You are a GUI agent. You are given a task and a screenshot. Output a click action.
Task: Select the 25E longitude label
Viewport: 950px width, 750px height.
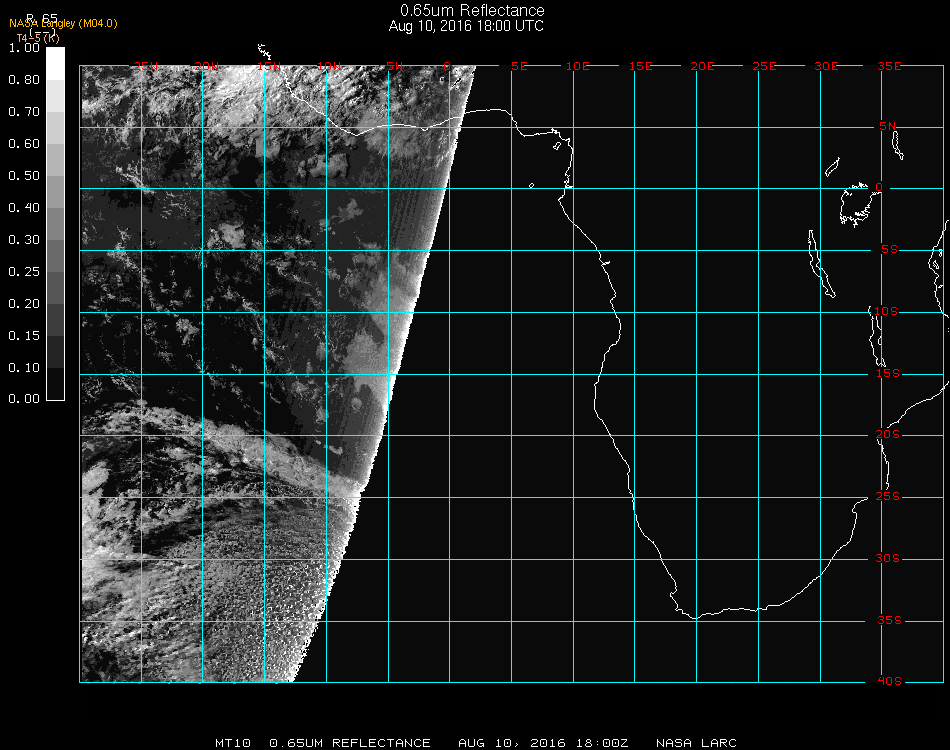click(764, 67)
